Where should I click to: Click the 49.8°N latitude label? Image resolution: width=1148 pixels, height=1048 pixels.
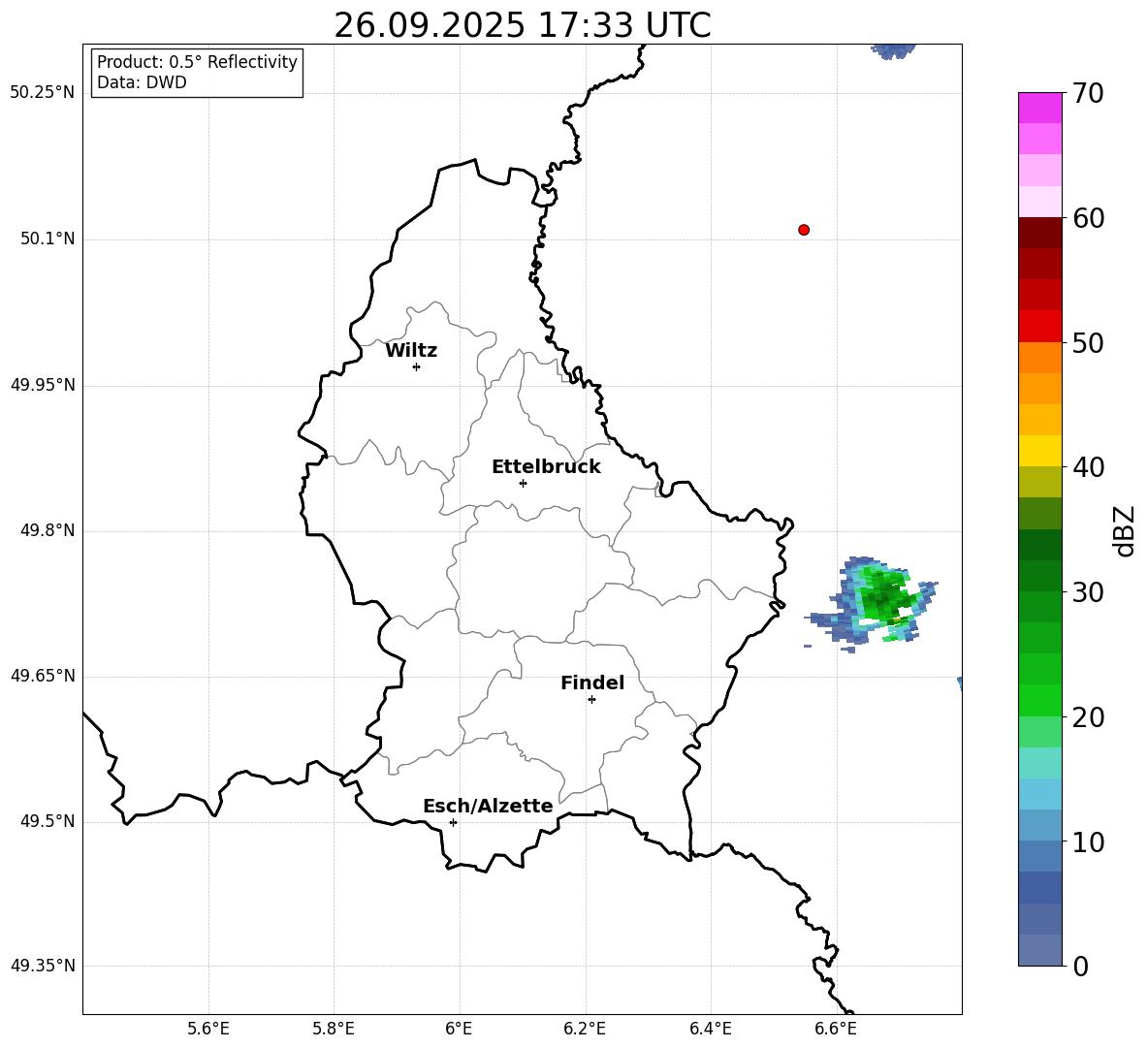click(x=48, y=530)
